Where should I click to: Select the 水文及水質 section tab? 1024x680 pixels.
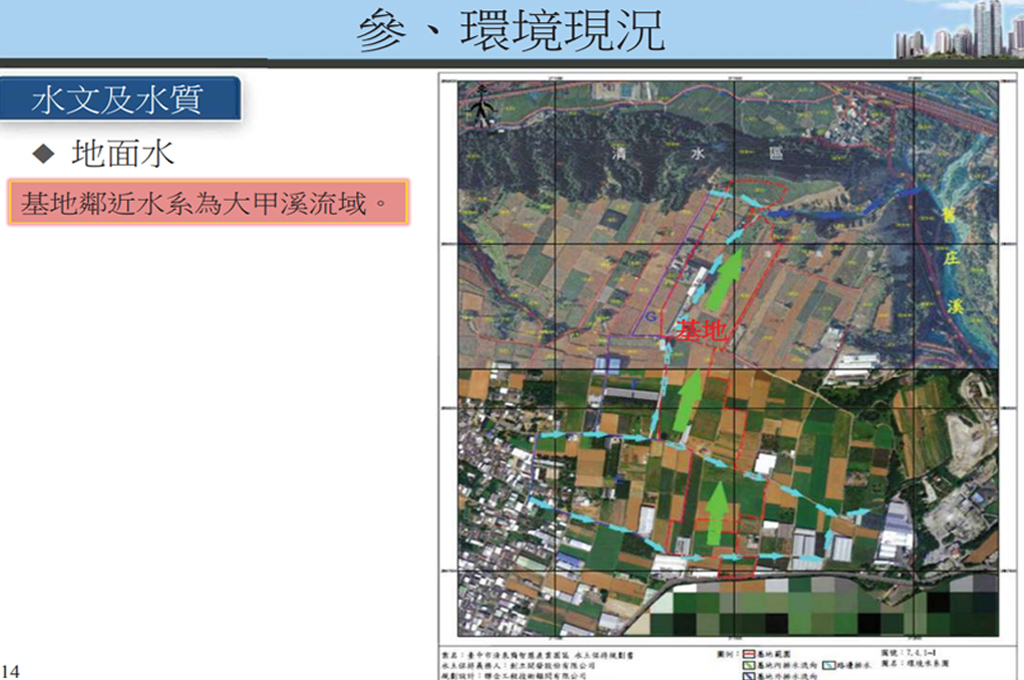pyautogui.click(x=120, y=99)
